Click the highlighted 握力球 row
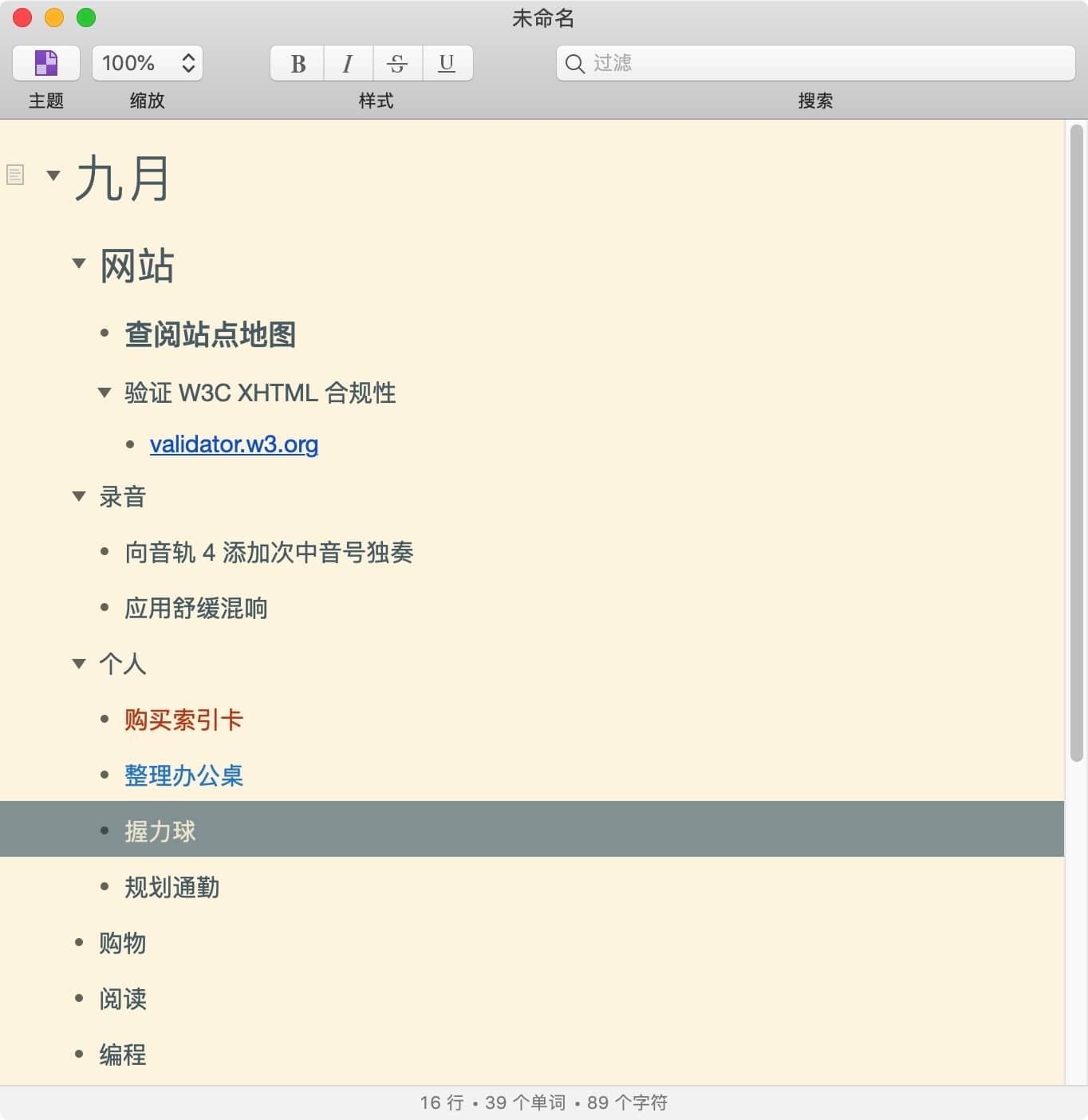1088x1120 pixels. [532, 829]
